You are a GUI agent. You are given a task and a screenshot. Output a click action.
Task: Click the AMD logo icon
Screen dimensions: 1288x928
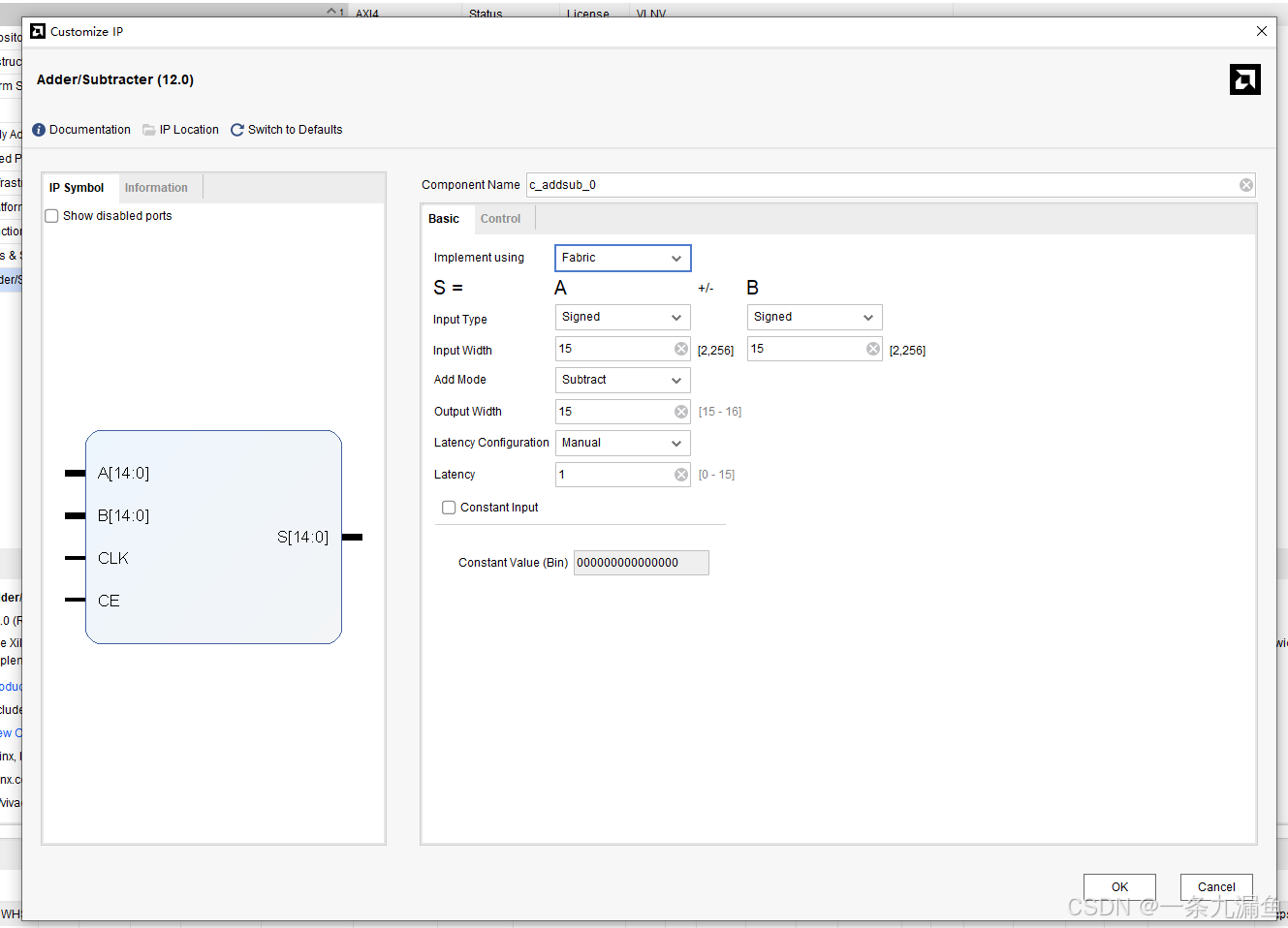[1244, 79]
